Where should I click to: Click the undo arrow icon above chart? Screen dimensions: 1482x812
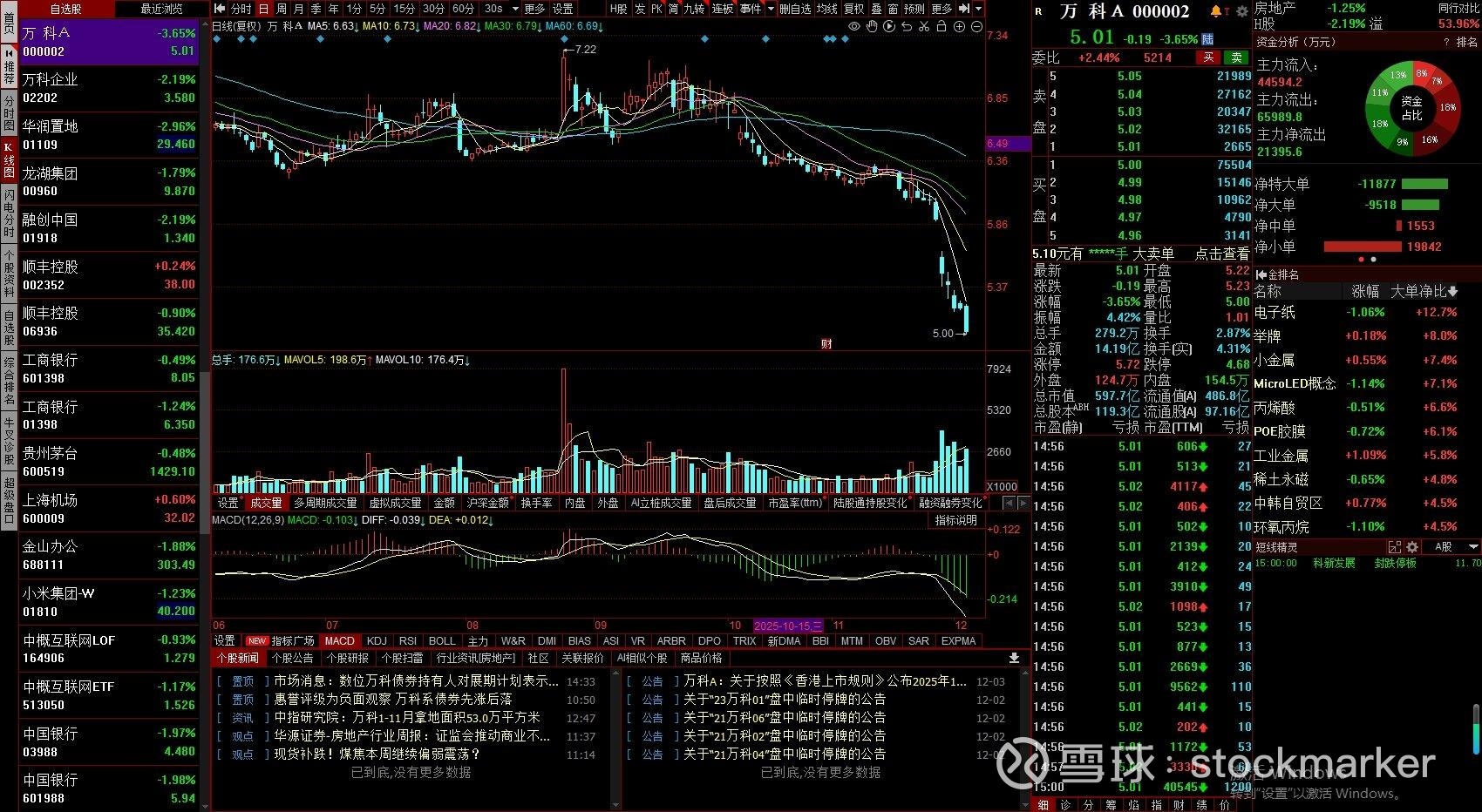click(x=907, y=27)
